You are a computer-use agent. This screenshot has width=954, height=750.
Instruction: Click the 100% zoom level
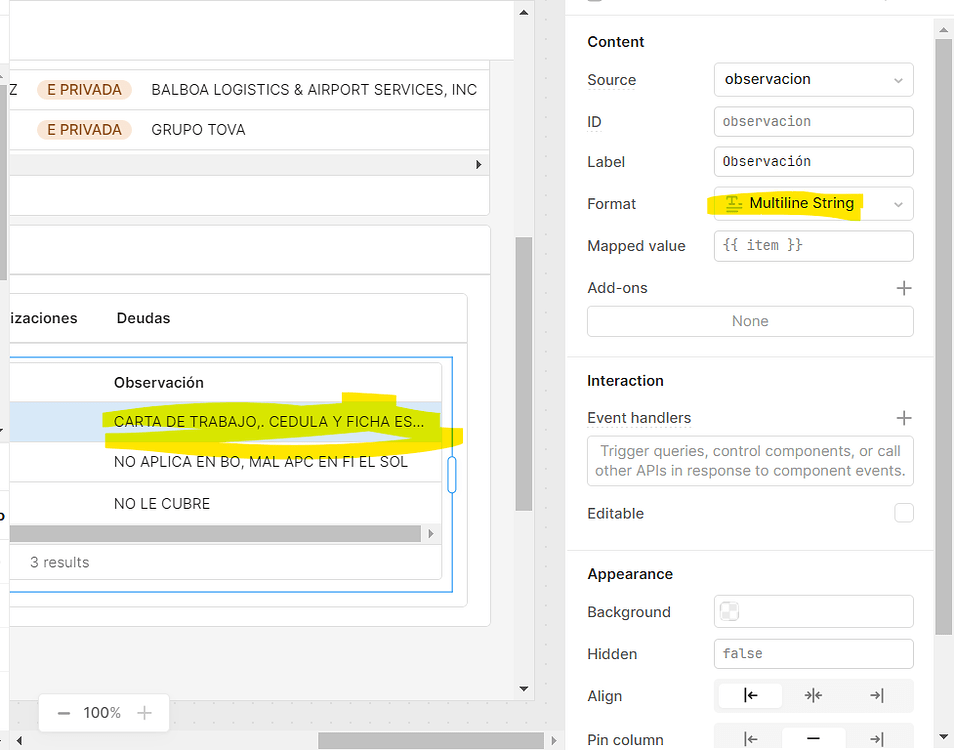click(102, 713)
